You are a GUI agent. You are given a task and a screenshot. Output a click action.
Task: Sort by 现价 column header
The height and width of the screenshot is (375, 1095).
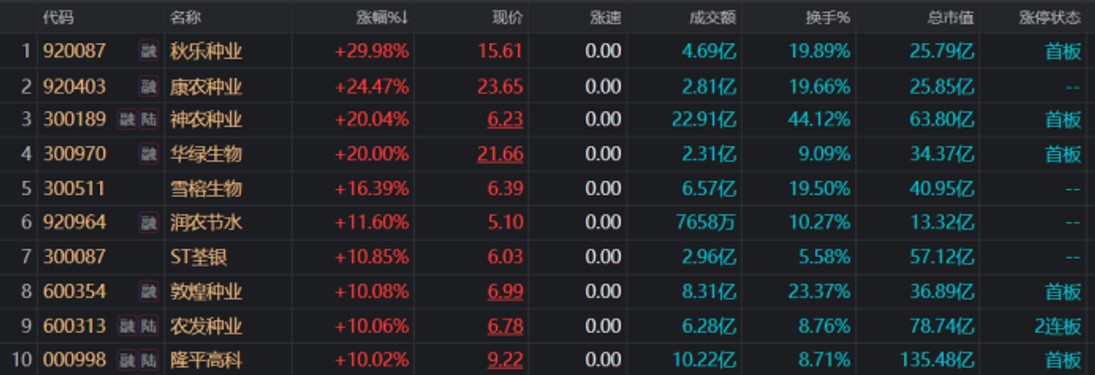pyautogui.click(x=508, y=17)
